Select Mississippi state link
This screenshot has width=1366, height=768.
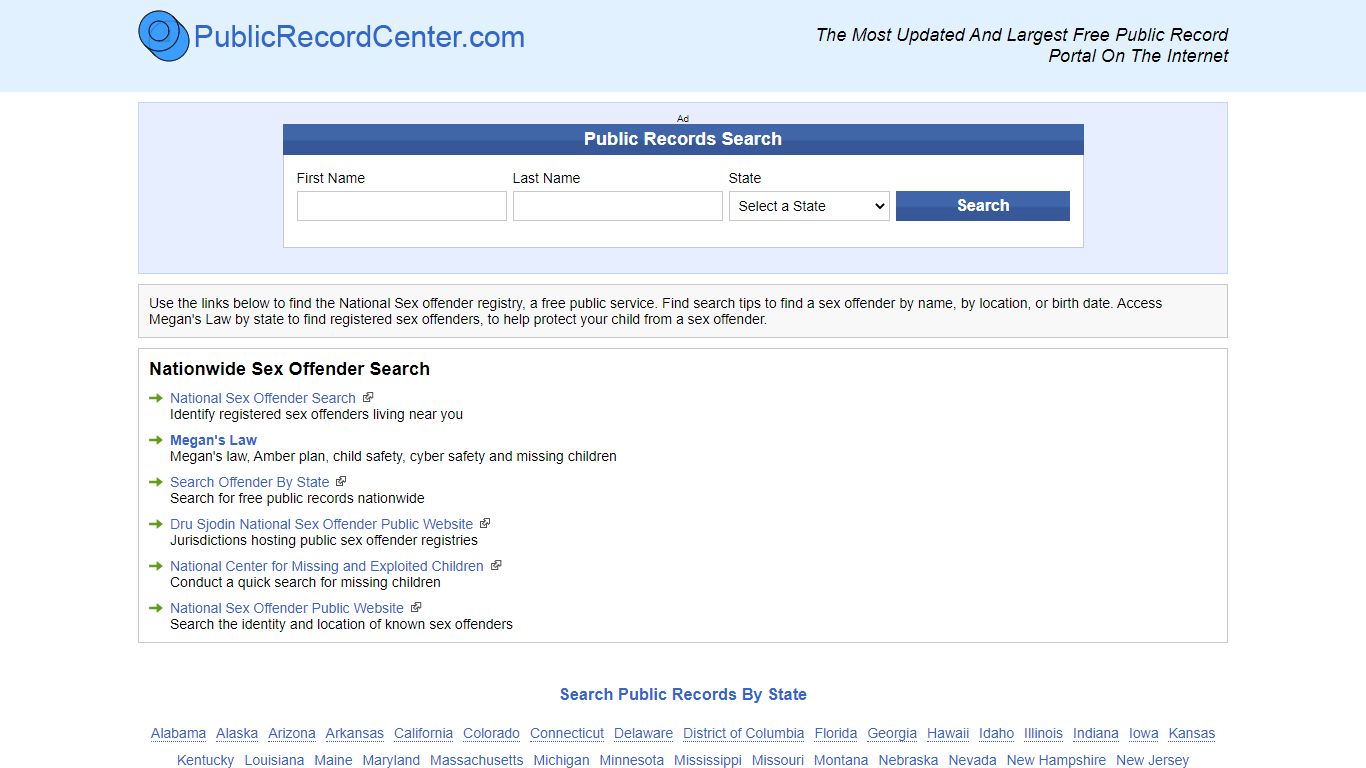(x=708, y=760)
